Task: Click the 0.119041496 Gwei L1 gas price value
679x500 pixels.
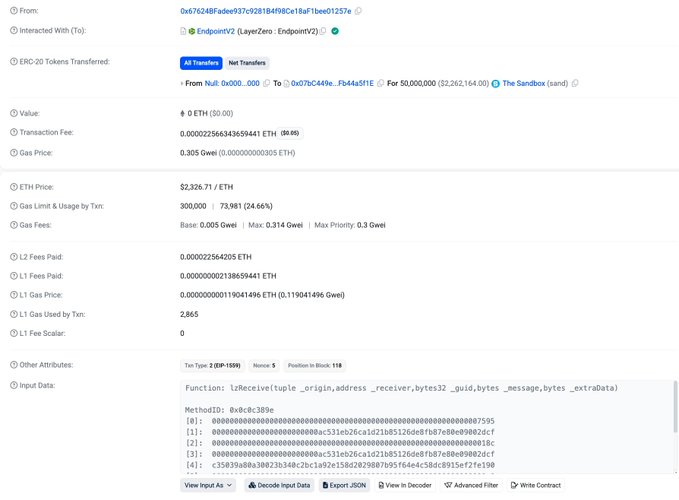Action: [311, 295]
